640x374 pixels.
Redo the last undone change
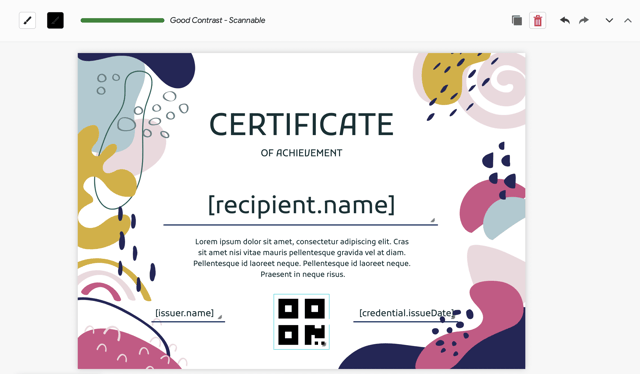(584, 20)
